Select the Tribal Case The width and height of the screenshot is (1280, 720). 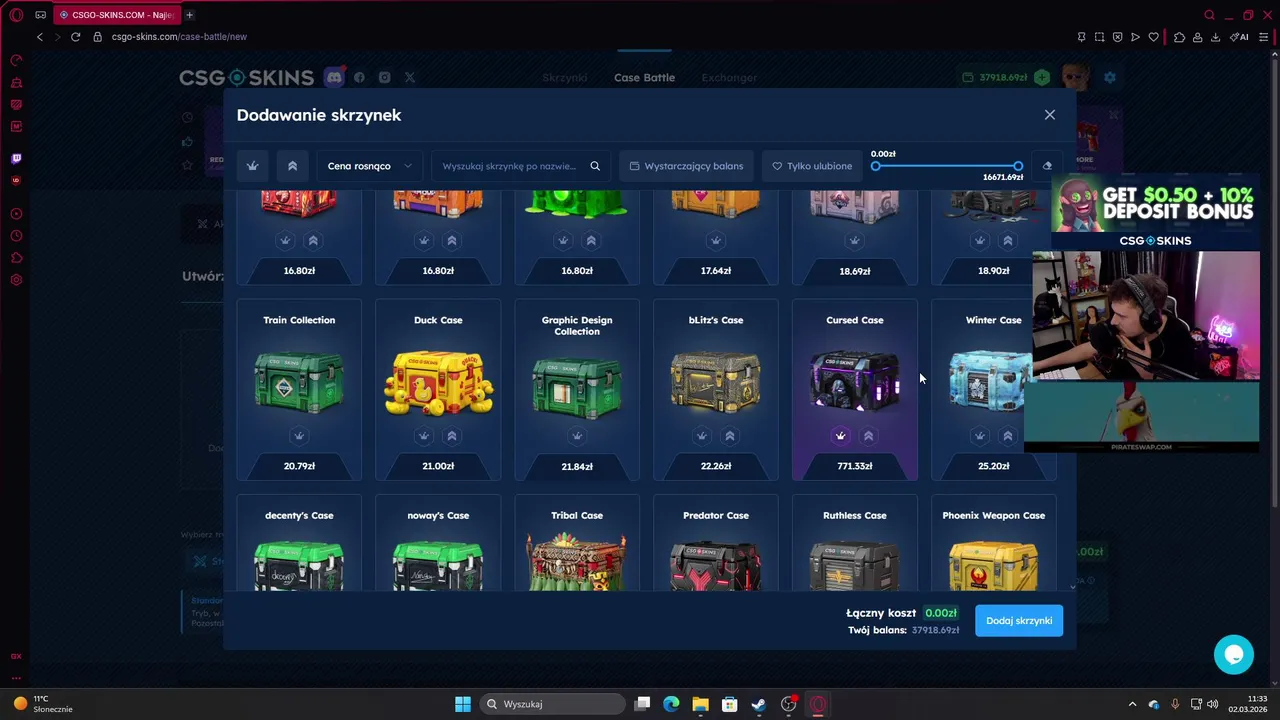click(x=577, y=545)
